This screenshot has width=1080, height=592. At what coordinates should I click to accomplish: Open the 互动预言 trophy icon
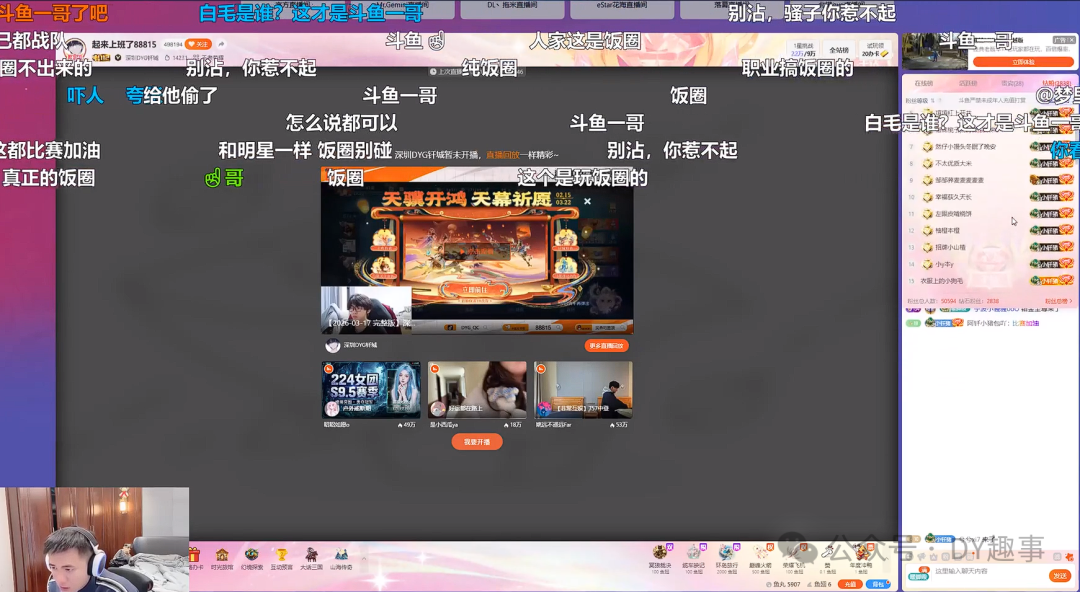click(x=281, y=555)
